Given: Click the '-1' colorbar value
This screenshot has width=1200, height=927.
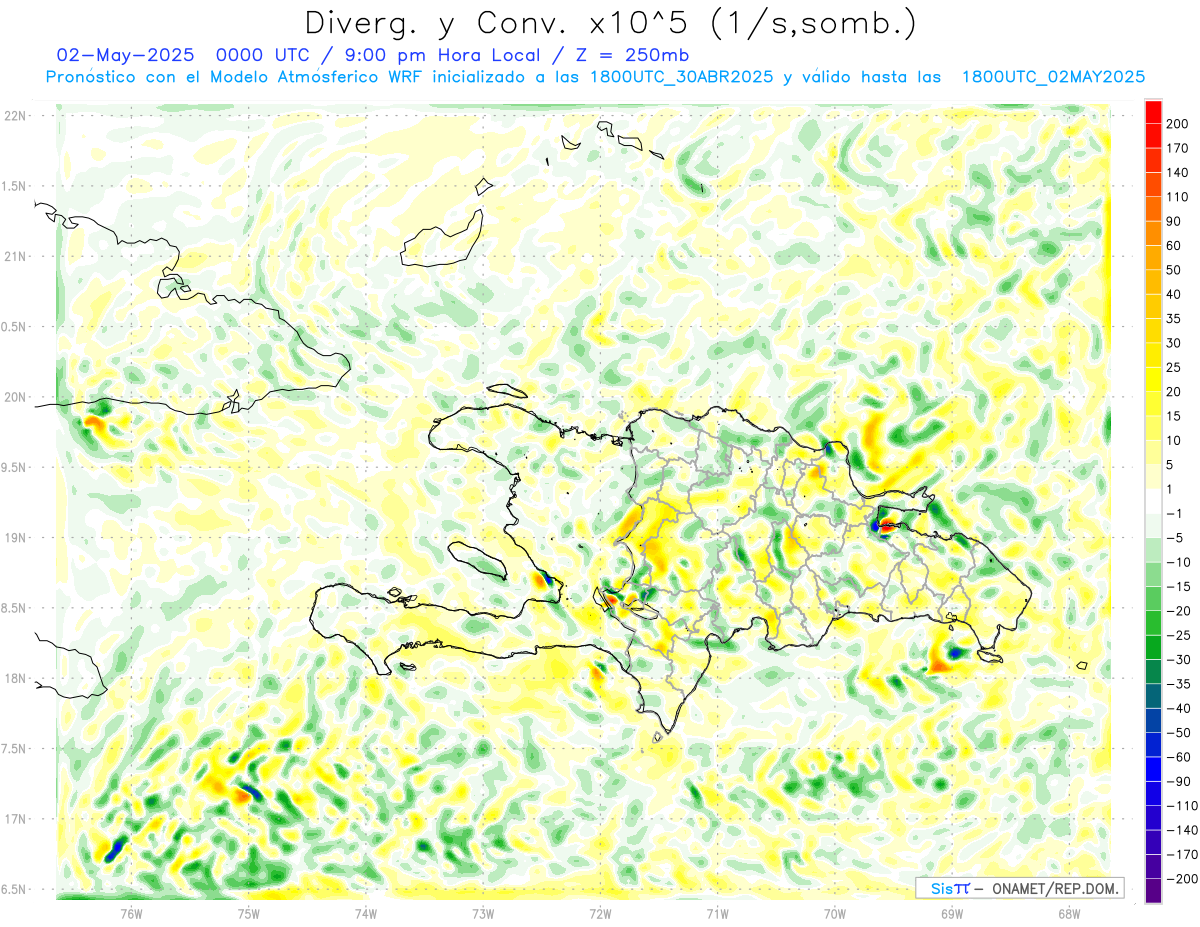Looking at the screenshot, I should [1176, 514].
